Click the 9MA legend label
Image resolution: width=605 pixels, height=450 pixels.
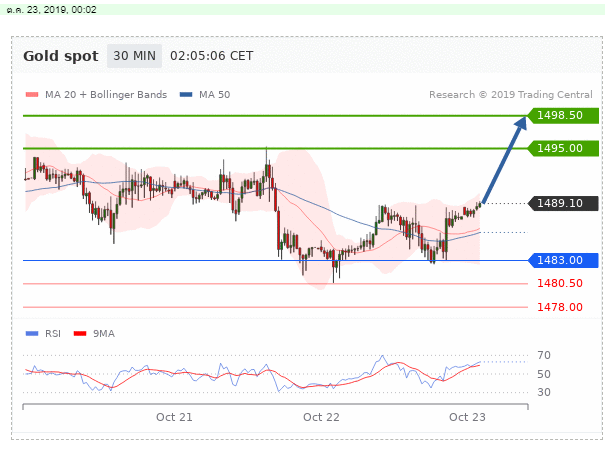coord(104,333)
